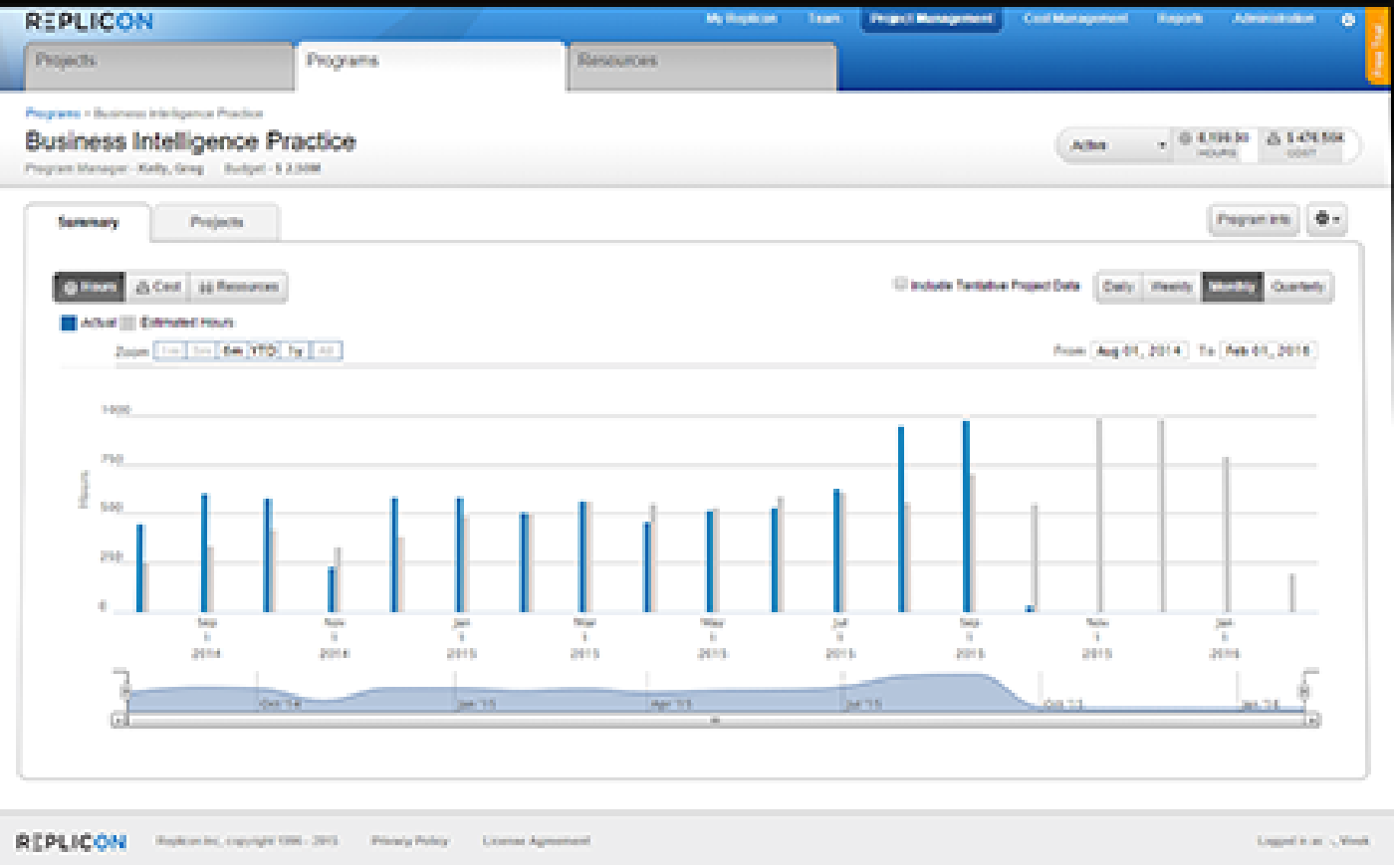Viewport: 1394px width, 868px height.
Task: Select the All zoom range
Action: point(327,350)
